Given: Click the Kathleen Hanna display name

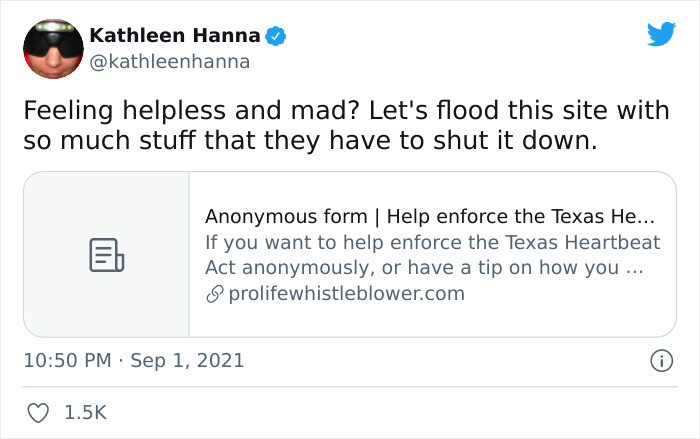Looking at the screenshot, I should [175, 35].
